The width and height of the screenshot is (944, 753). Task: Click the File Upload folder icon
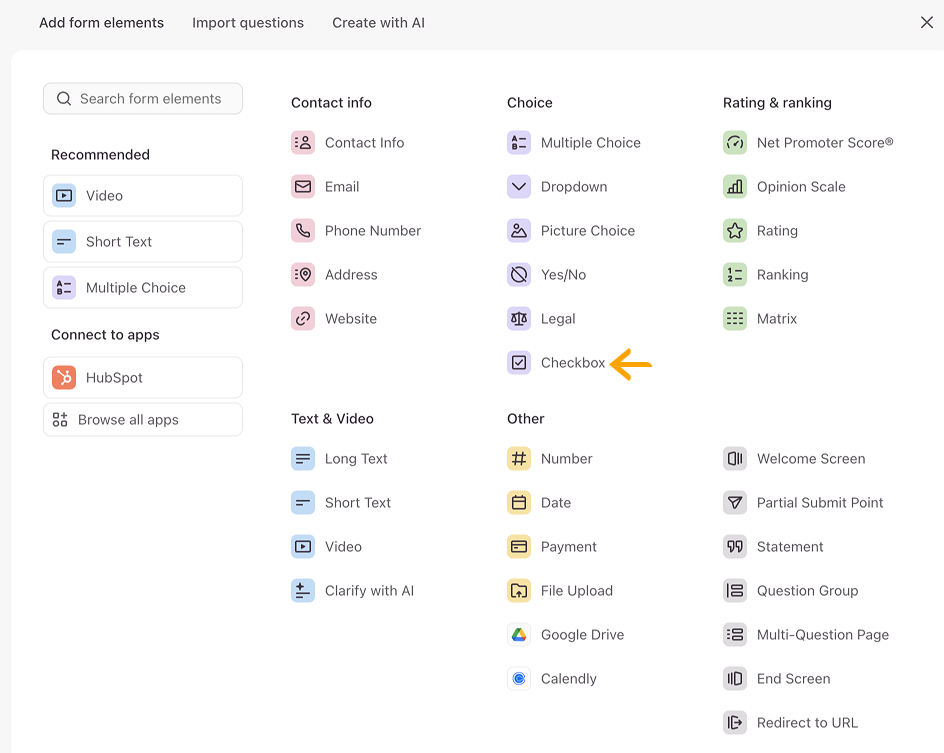[x=519, y=590]
